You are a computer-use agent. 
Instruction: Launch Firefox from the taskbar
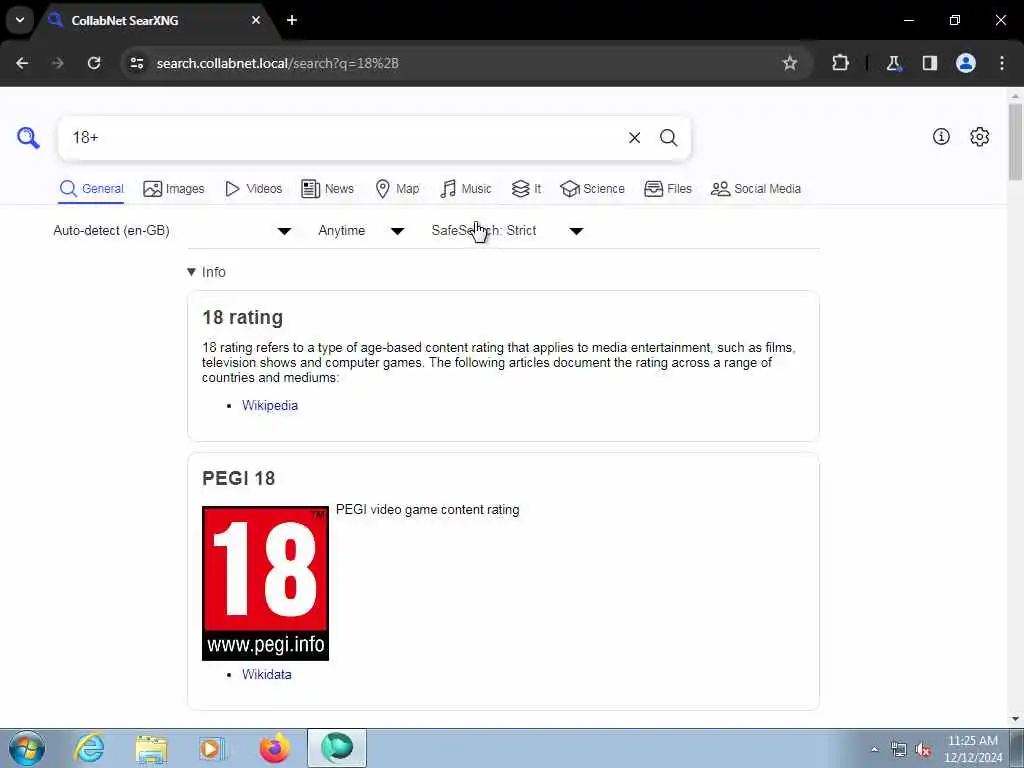pos(274,748)
